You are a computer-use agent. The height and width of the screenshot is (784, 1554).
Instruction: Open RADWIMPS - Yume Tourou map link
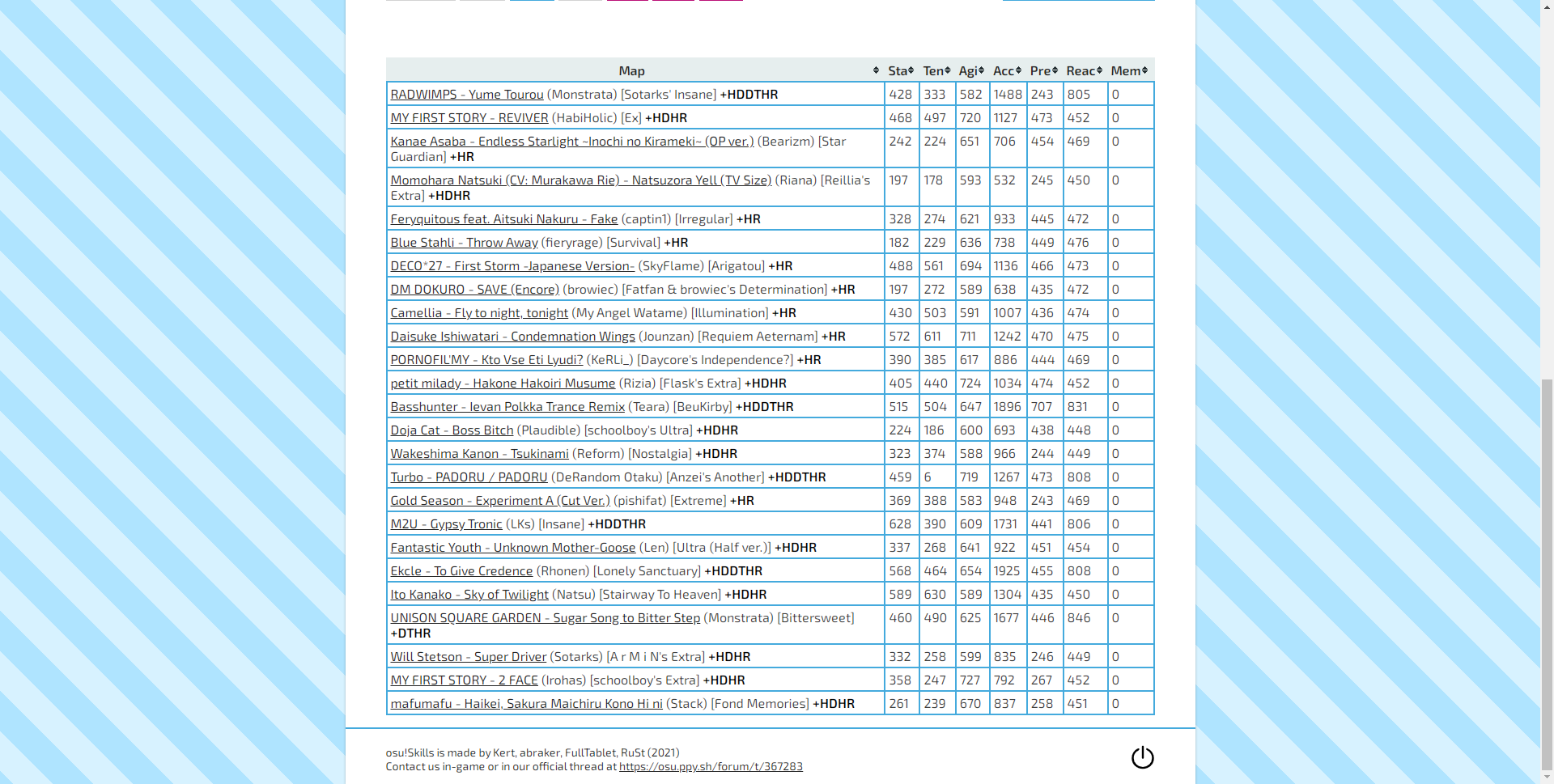(x=467, y=95)
